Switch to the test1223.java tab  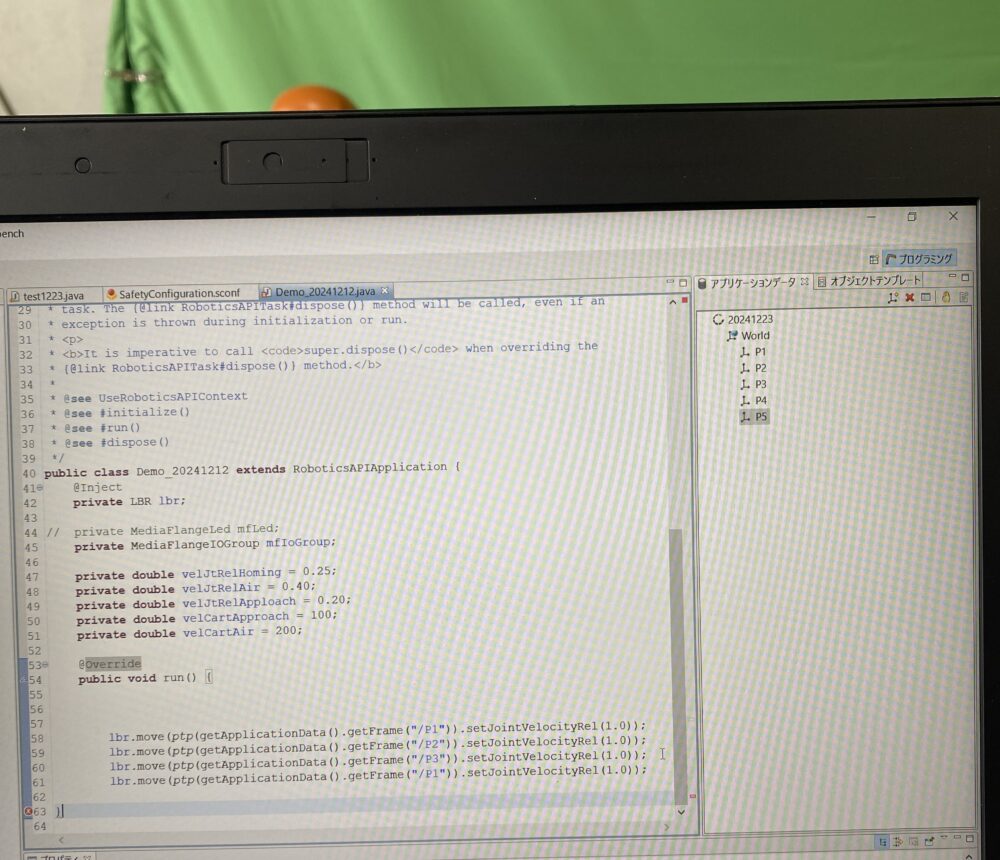tap(54, 296)
